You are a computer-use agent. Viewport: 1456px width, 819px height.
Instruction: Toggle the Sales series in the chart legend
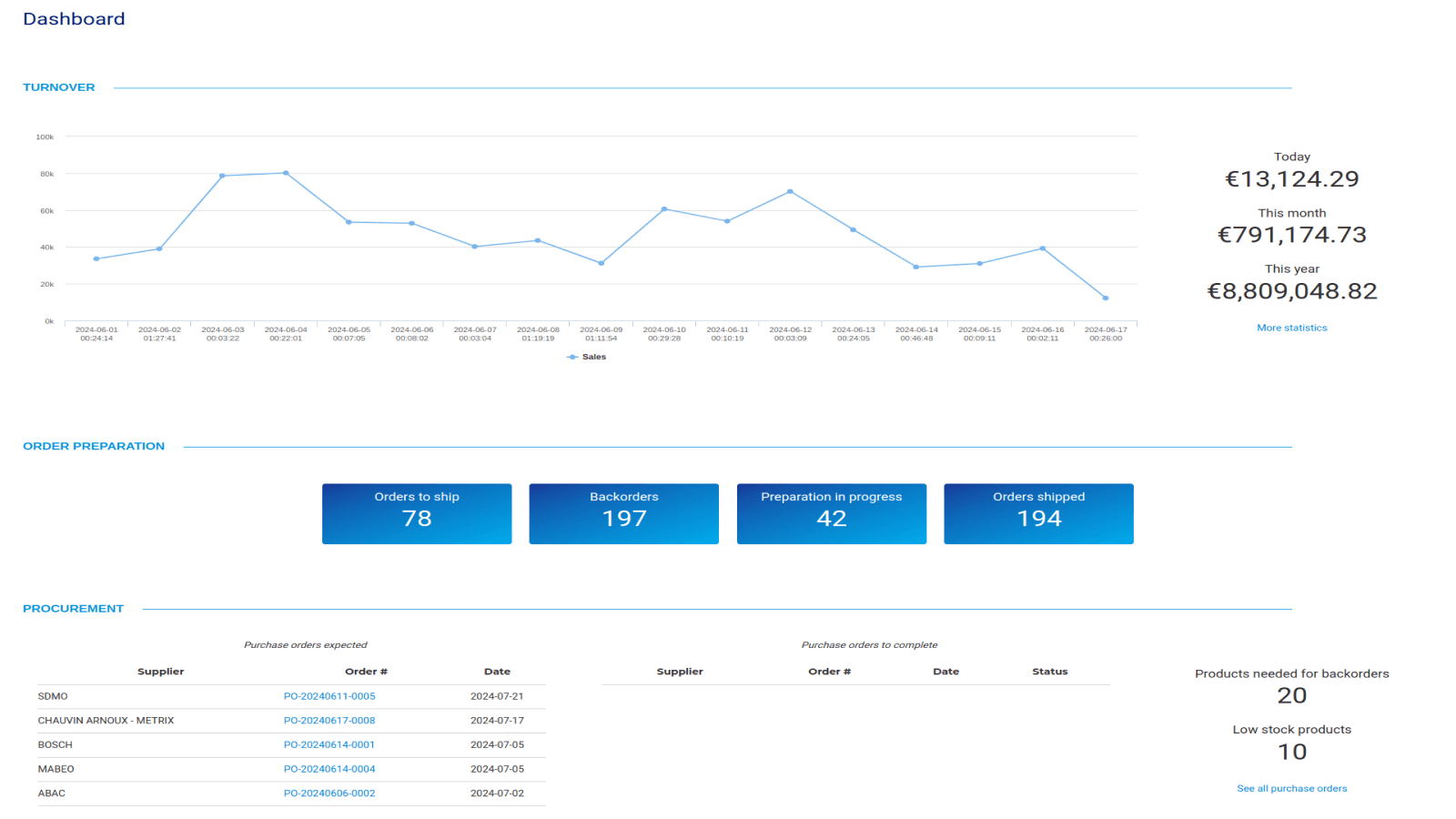pos(590,357)
